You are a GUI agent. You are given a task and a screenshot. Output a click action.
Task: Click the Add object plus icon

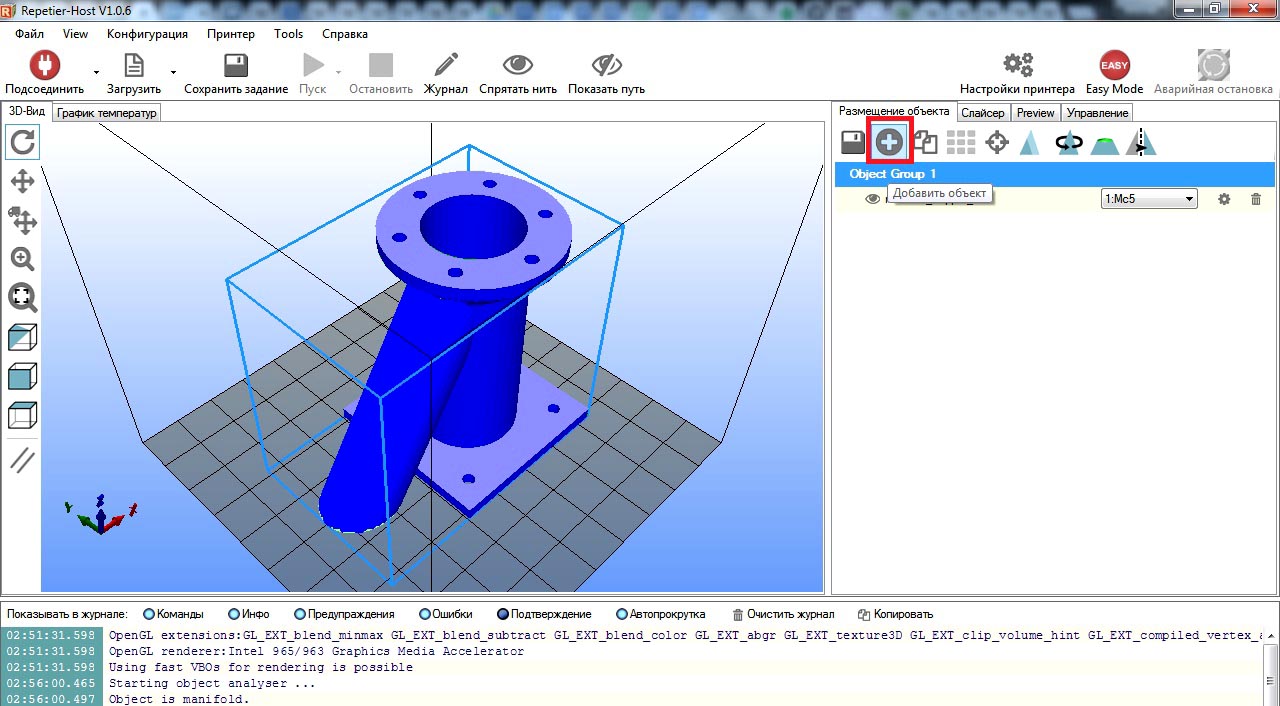tap(889, 142)
